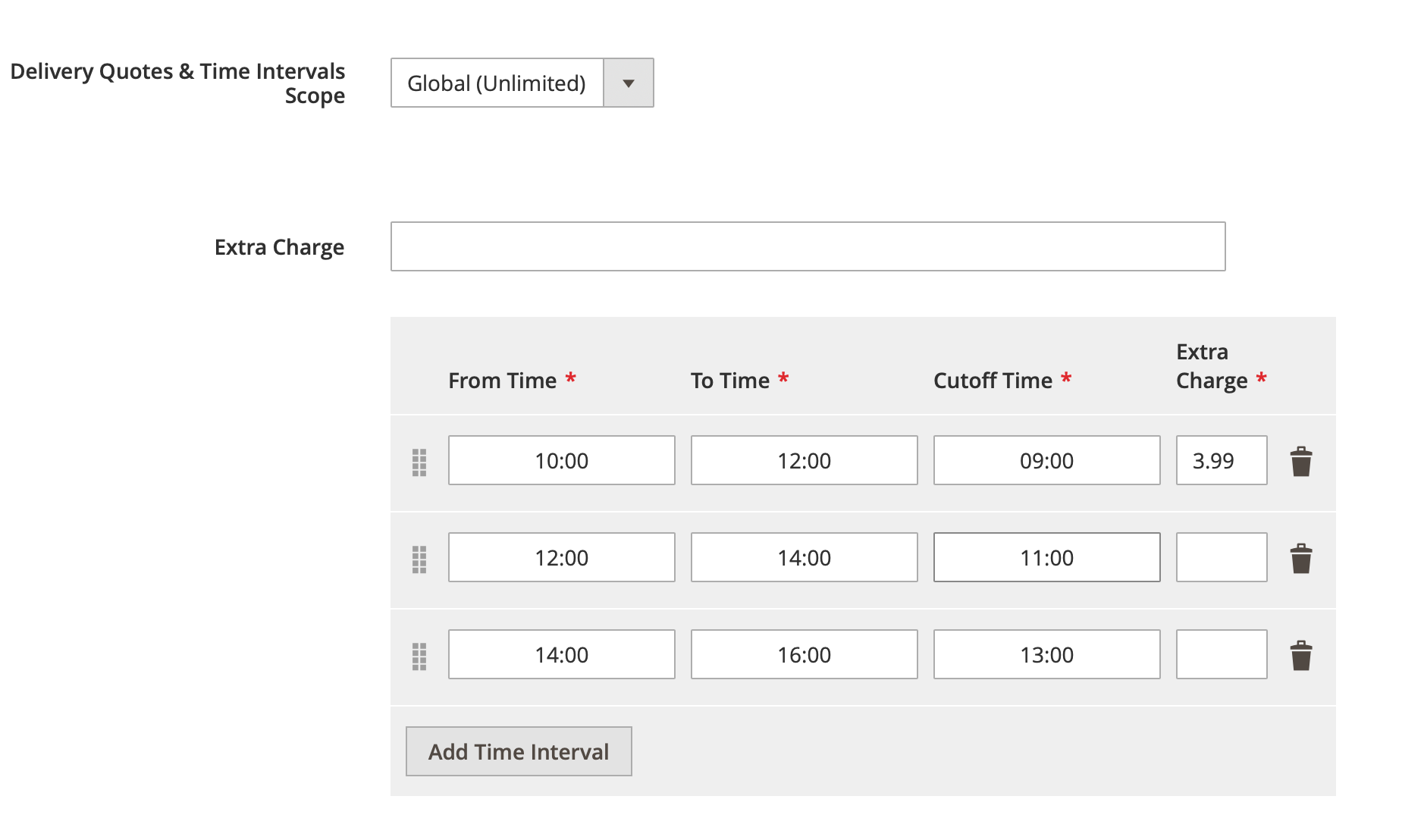
Task: Grab drag handle of the 14:00 row
Action: tap(419, 656)
